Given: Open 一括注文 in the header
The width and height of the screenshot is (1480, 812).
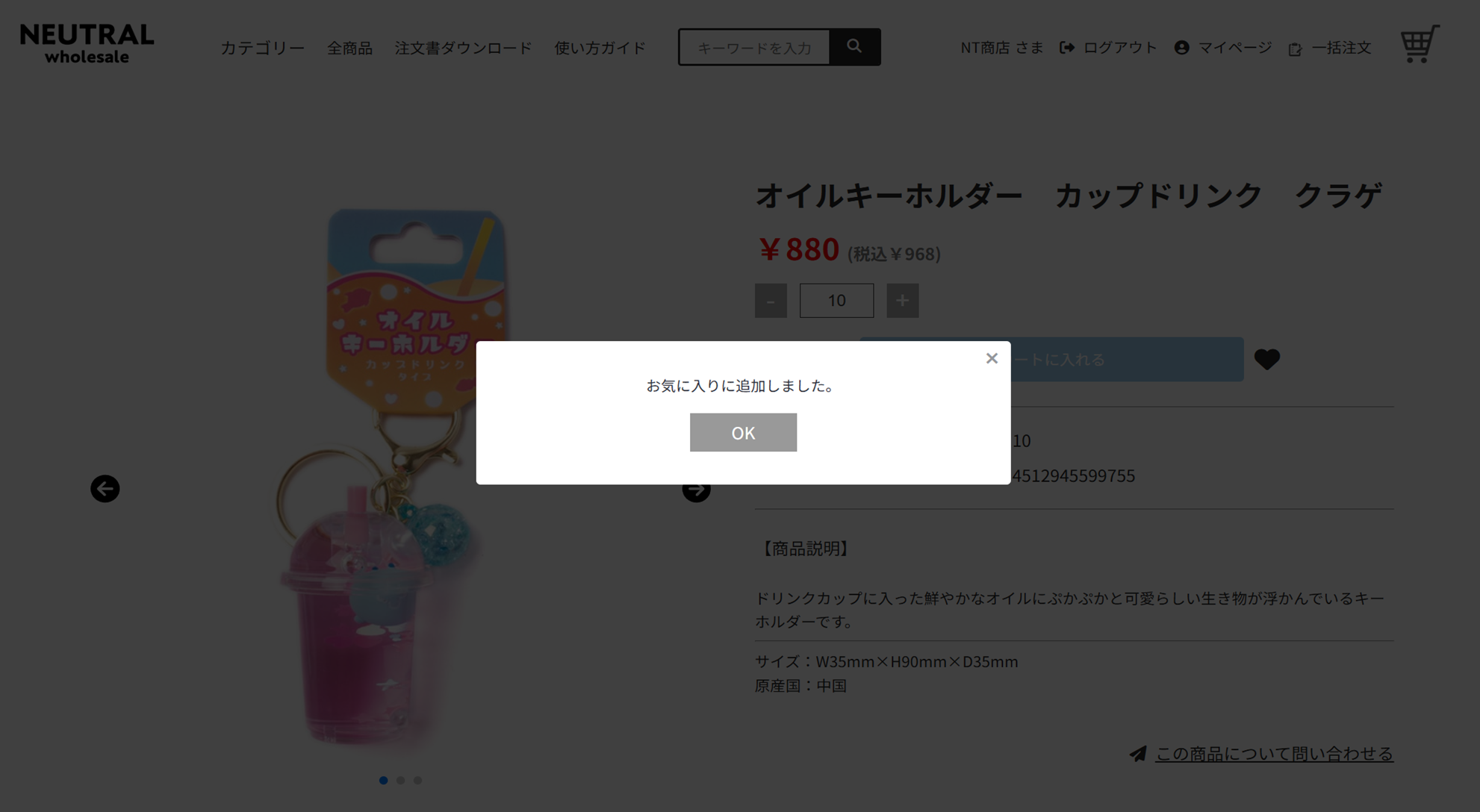Looking at the screenshot, I should pyautogui.click(x=1329, y=48).
